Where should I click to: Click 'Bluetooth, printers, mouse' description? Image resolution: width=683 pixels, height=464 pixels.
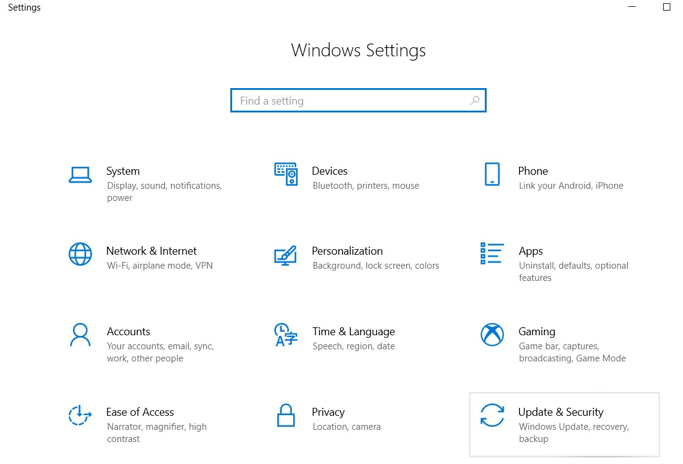tap(366, 186)
